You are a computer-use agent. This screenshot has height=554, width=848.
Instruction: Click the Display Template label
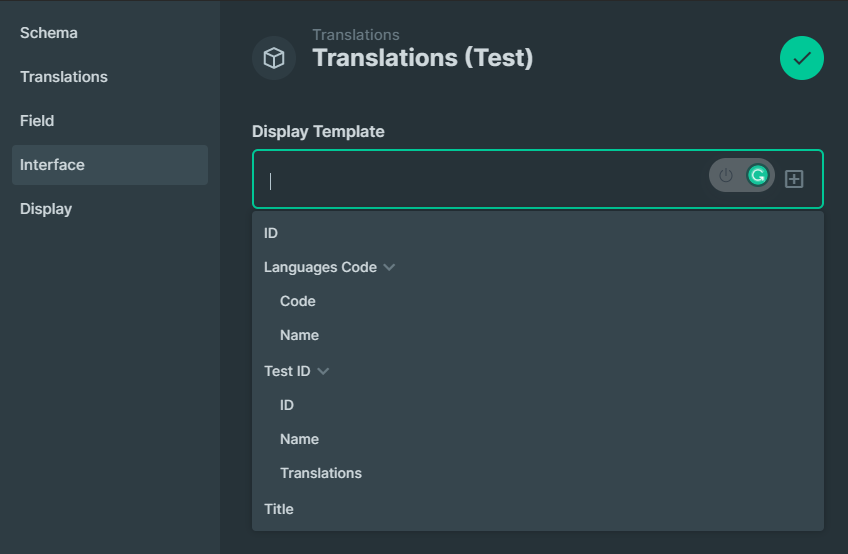pyautogui.click(x=318, y=131)
